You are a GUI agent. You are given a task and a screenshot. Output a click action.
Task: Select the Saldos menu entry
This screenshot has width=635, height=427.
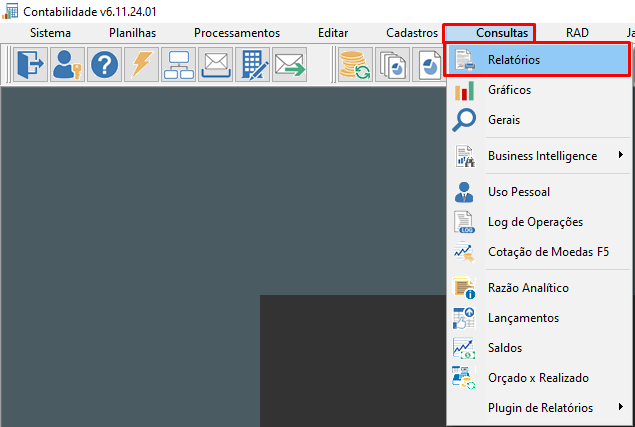click(x=538, y=348)
